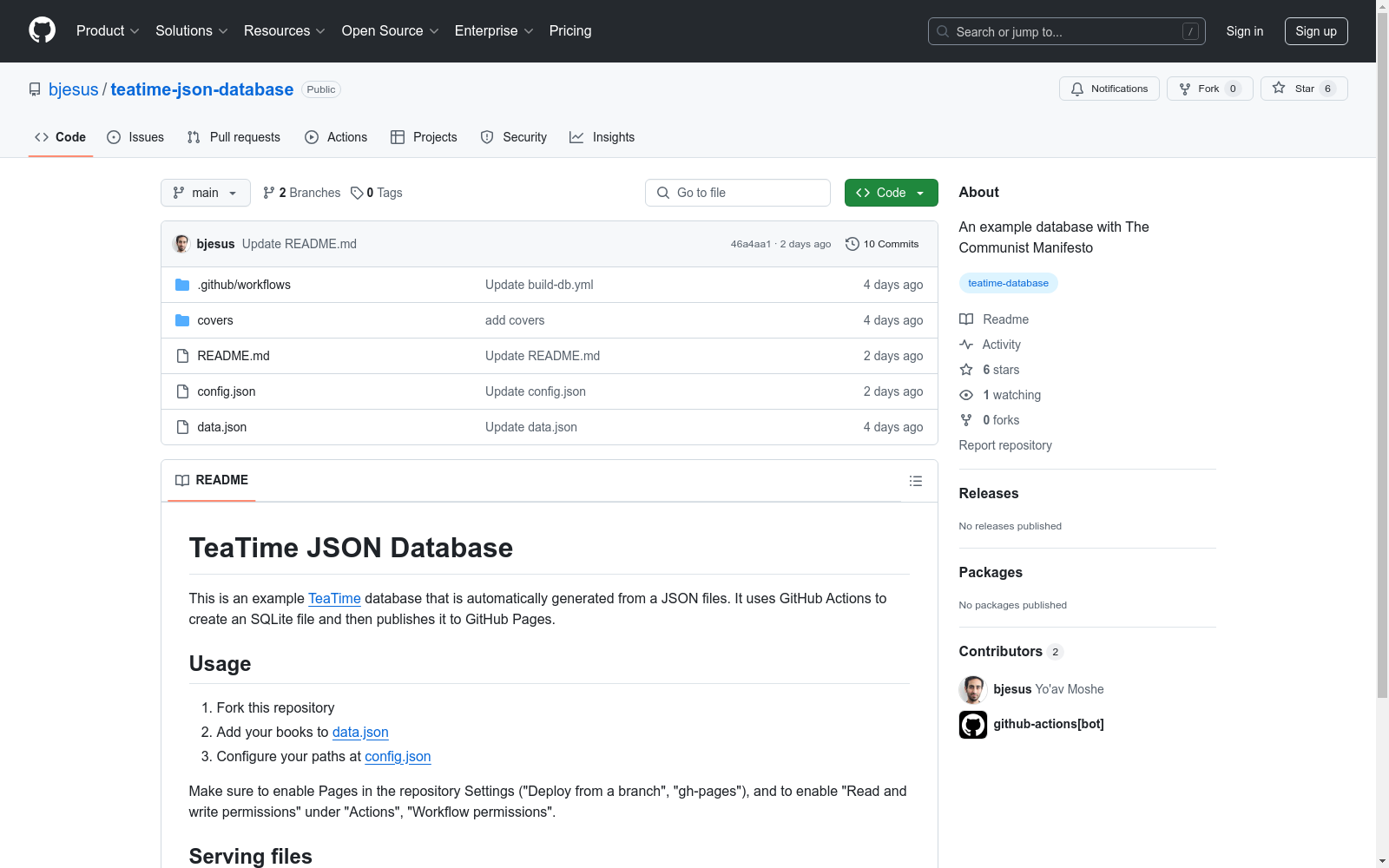
Task: Click the search magnifier icon in header
Action: pyautogui.click(x=943, y=31)
